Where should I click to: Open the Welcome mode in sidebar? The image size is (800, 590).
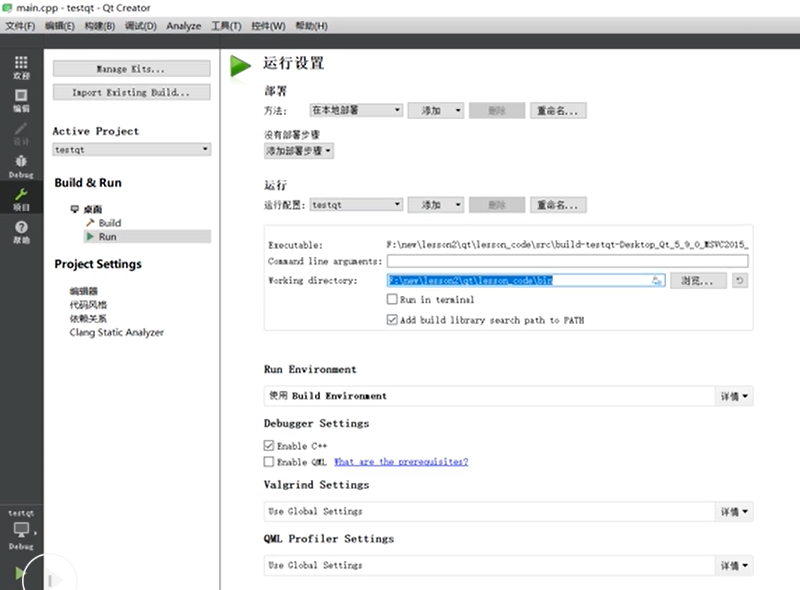20,67
